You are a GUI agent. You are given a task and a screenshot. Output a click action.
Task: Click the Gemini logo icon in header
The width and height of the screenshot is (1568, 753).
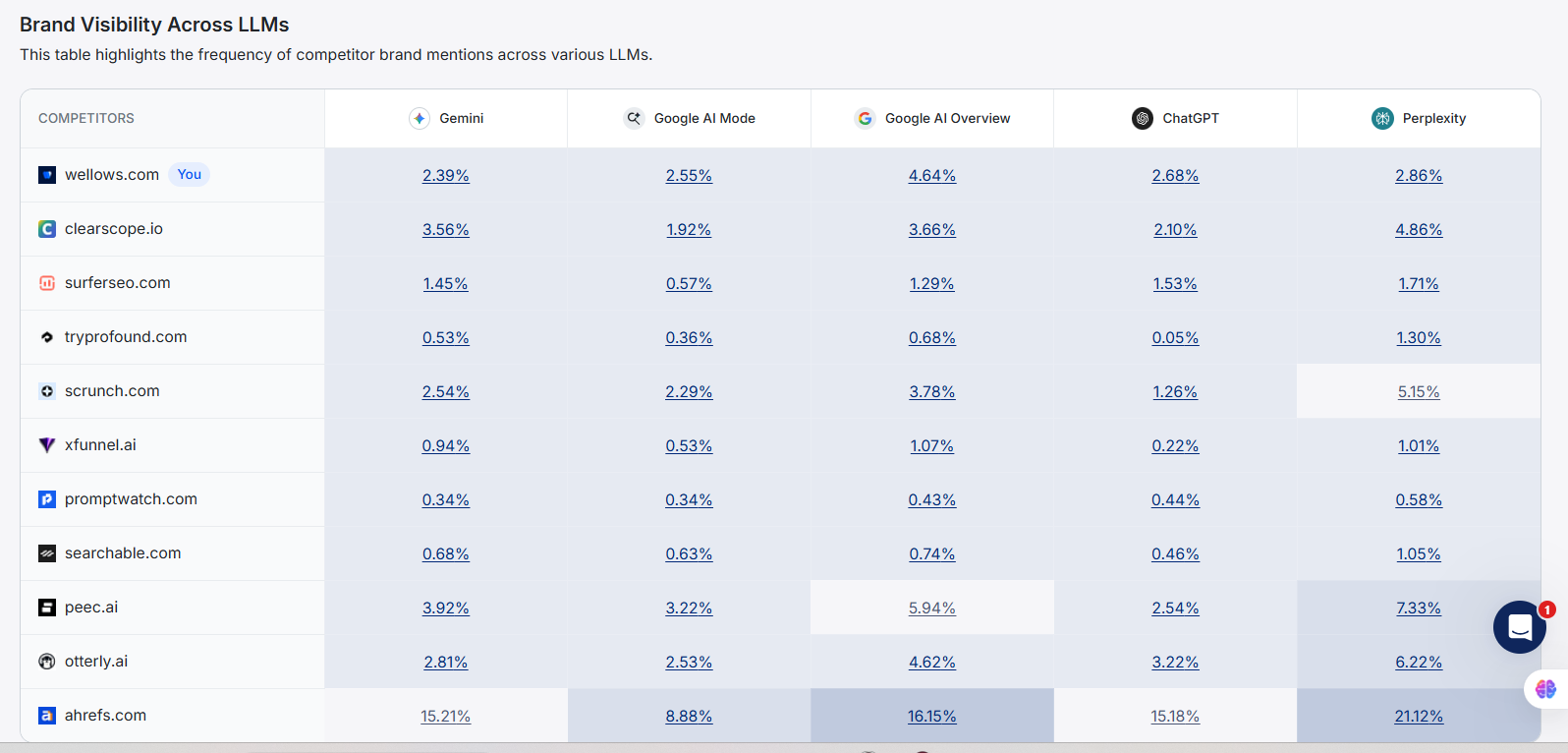coord(420,118)
